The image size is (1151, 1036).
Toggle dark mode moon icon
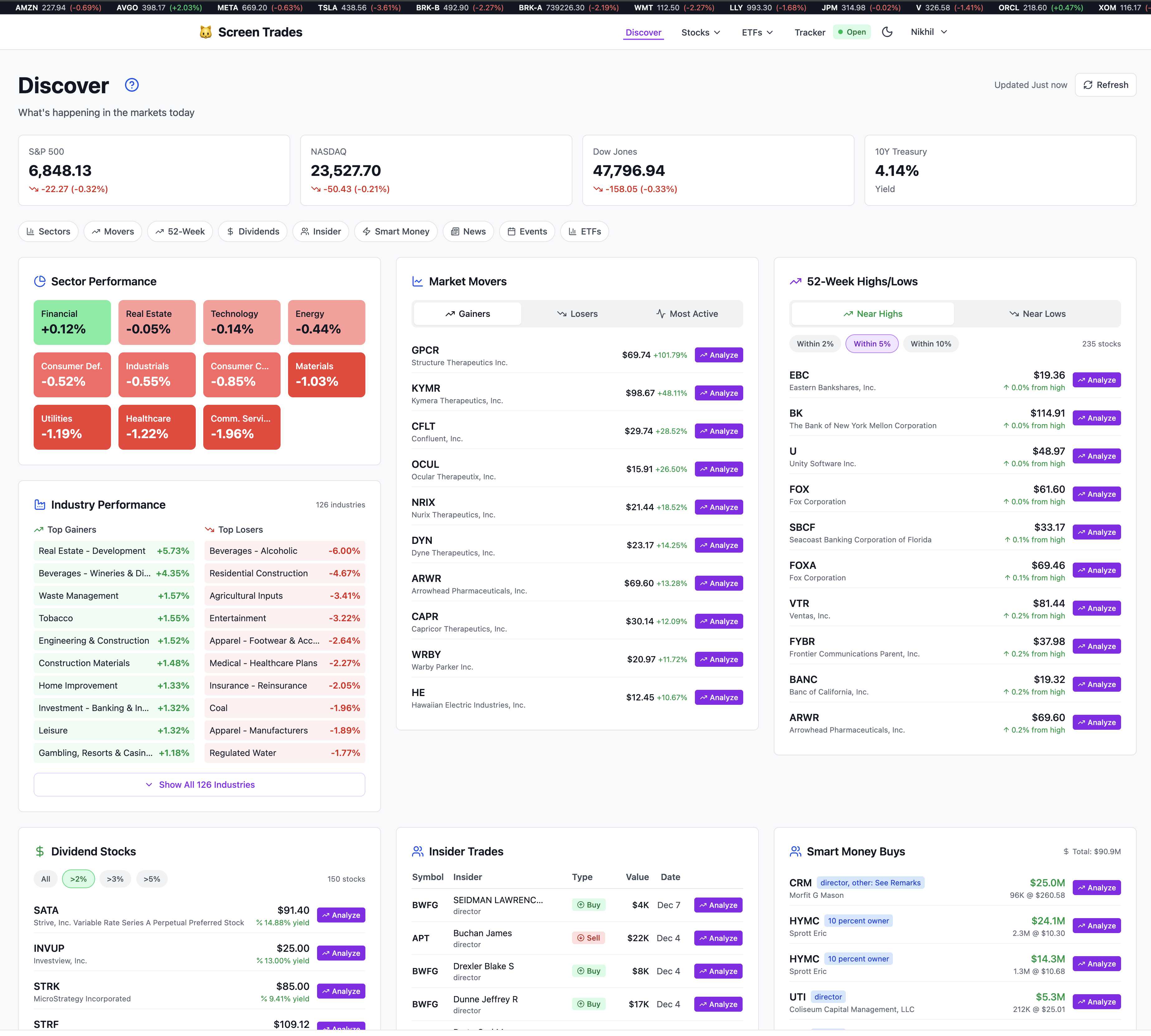click(887, 32)
